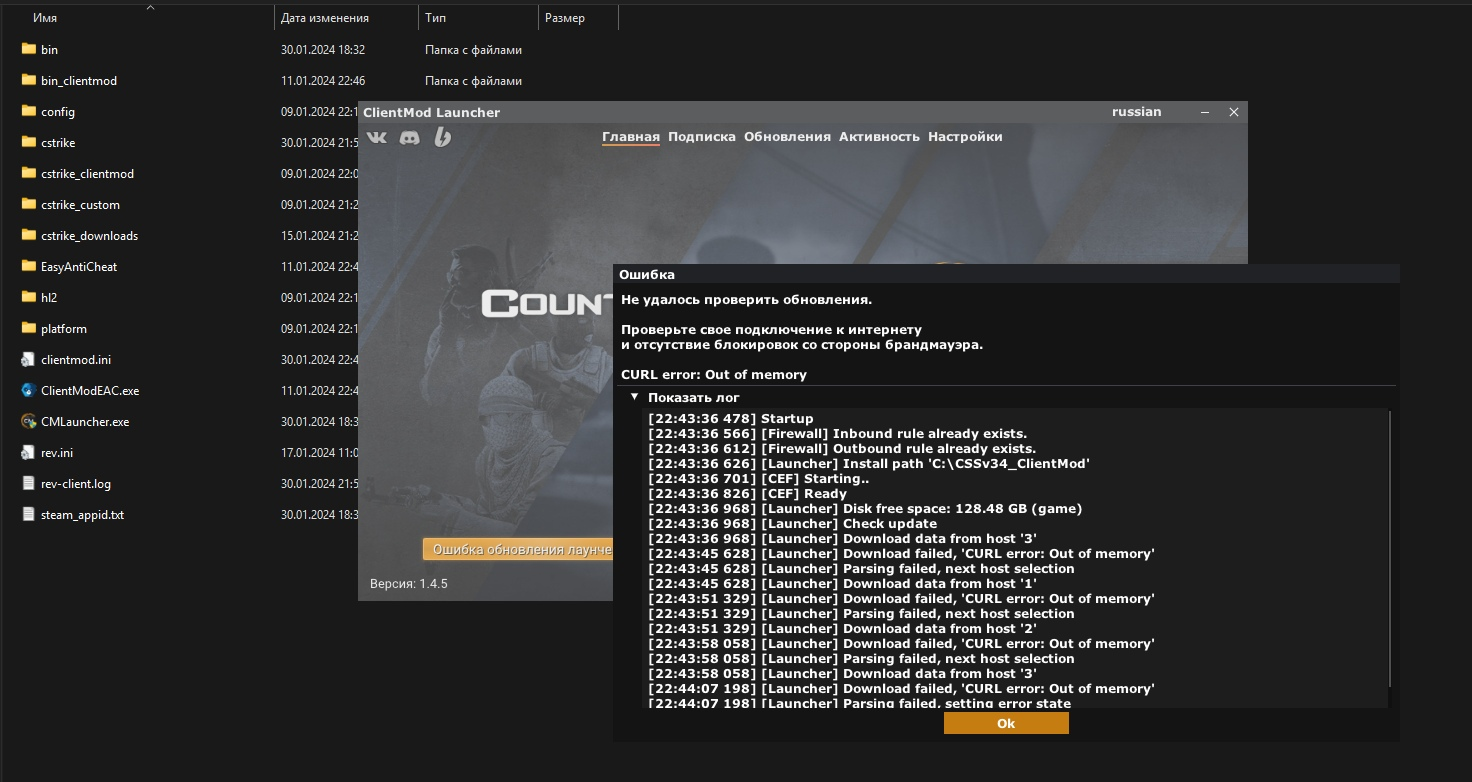Click the steam_appid.txt file name
This screenshot has width=1472, height=782.
coord(82,515)
